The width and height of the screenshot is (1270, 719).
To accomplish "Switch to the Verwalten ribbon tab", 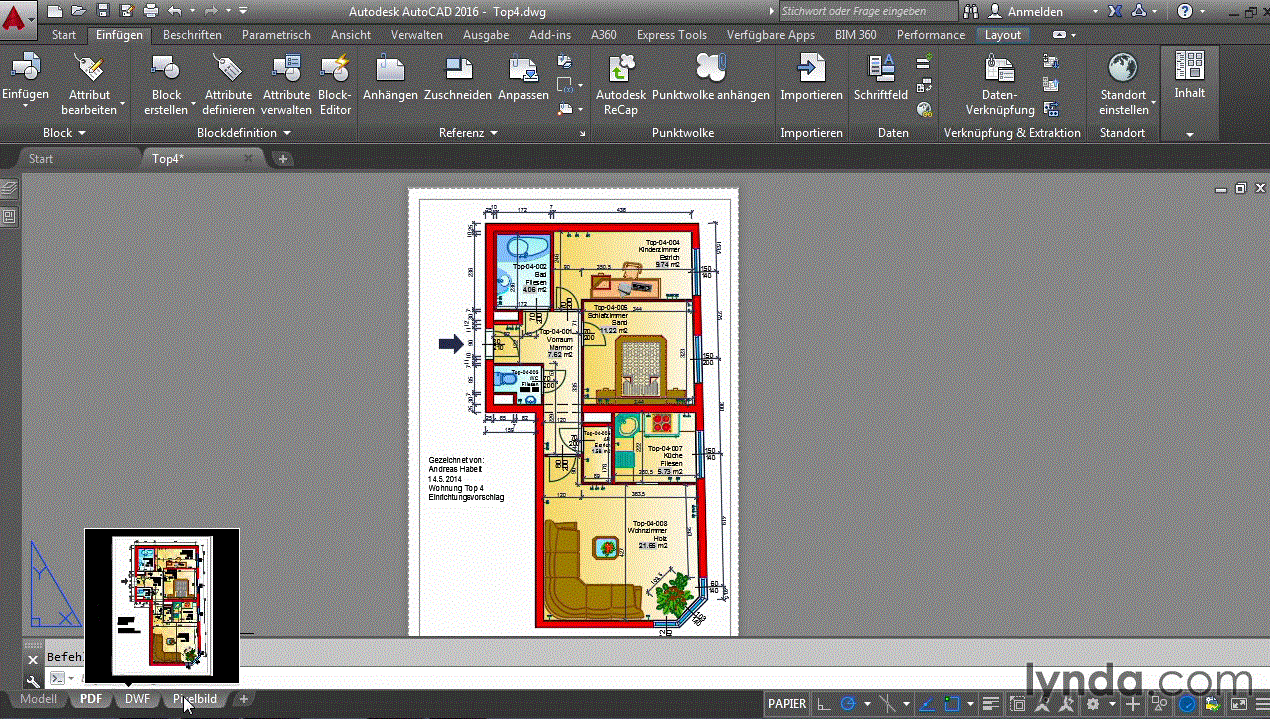I will click(417, 35).
